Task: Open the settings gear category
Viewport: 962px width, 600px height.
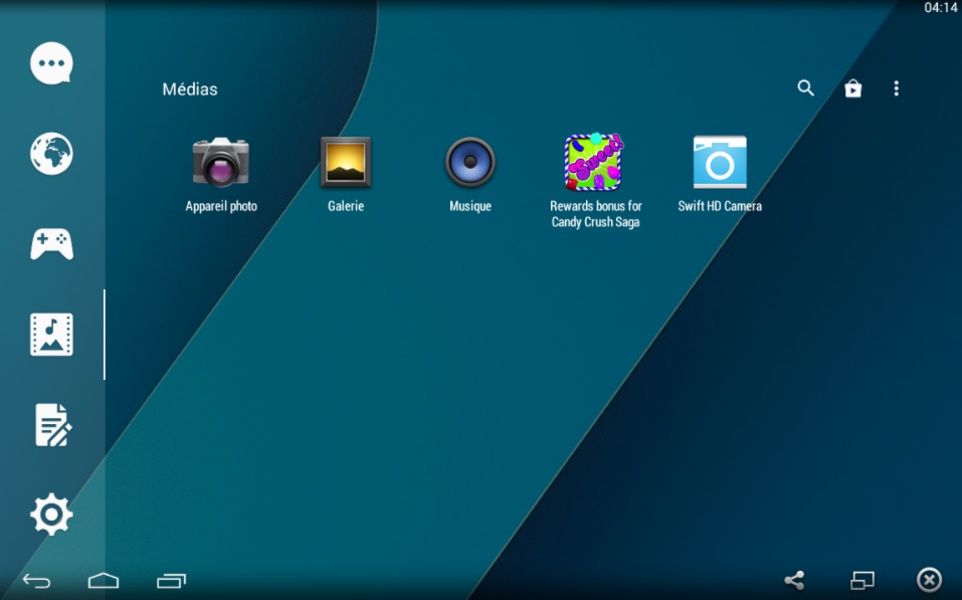Action: (x=52, y=514)
